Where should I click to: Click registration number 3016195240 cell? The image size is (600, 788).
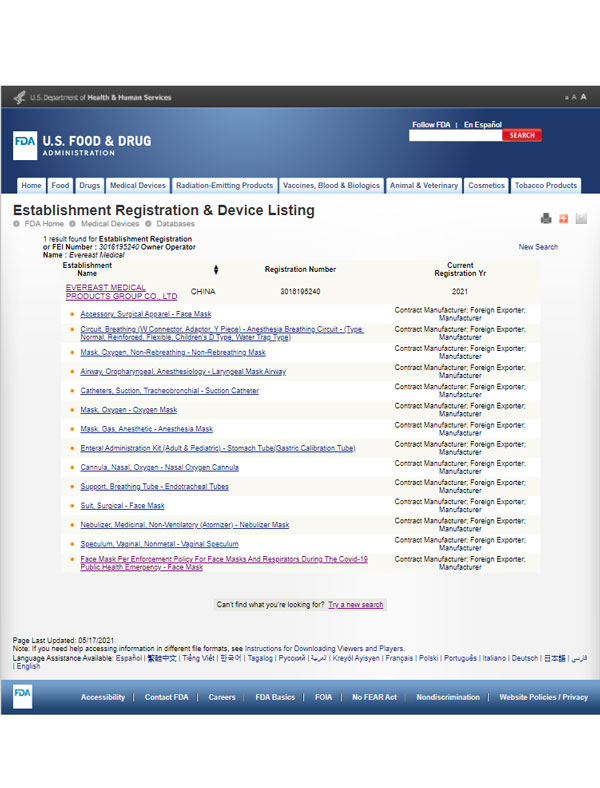coord(300,291)
